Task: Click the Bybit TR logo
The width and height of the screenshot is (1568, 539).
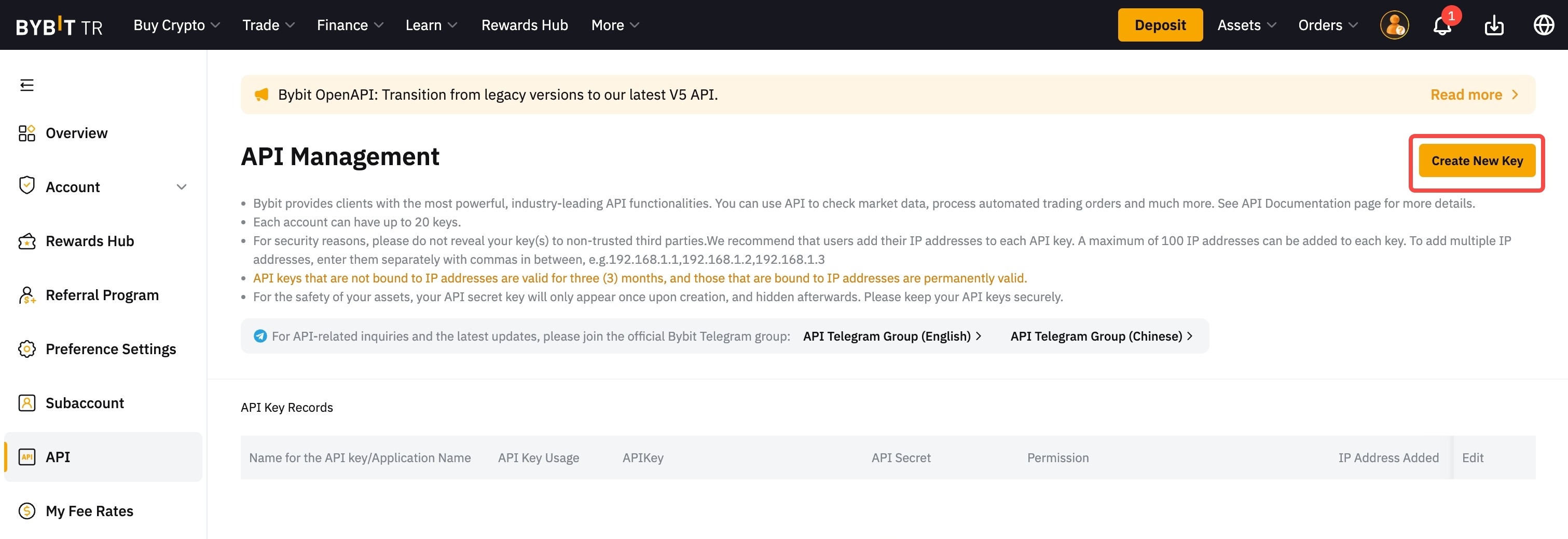Action: (x=59, y=26)
